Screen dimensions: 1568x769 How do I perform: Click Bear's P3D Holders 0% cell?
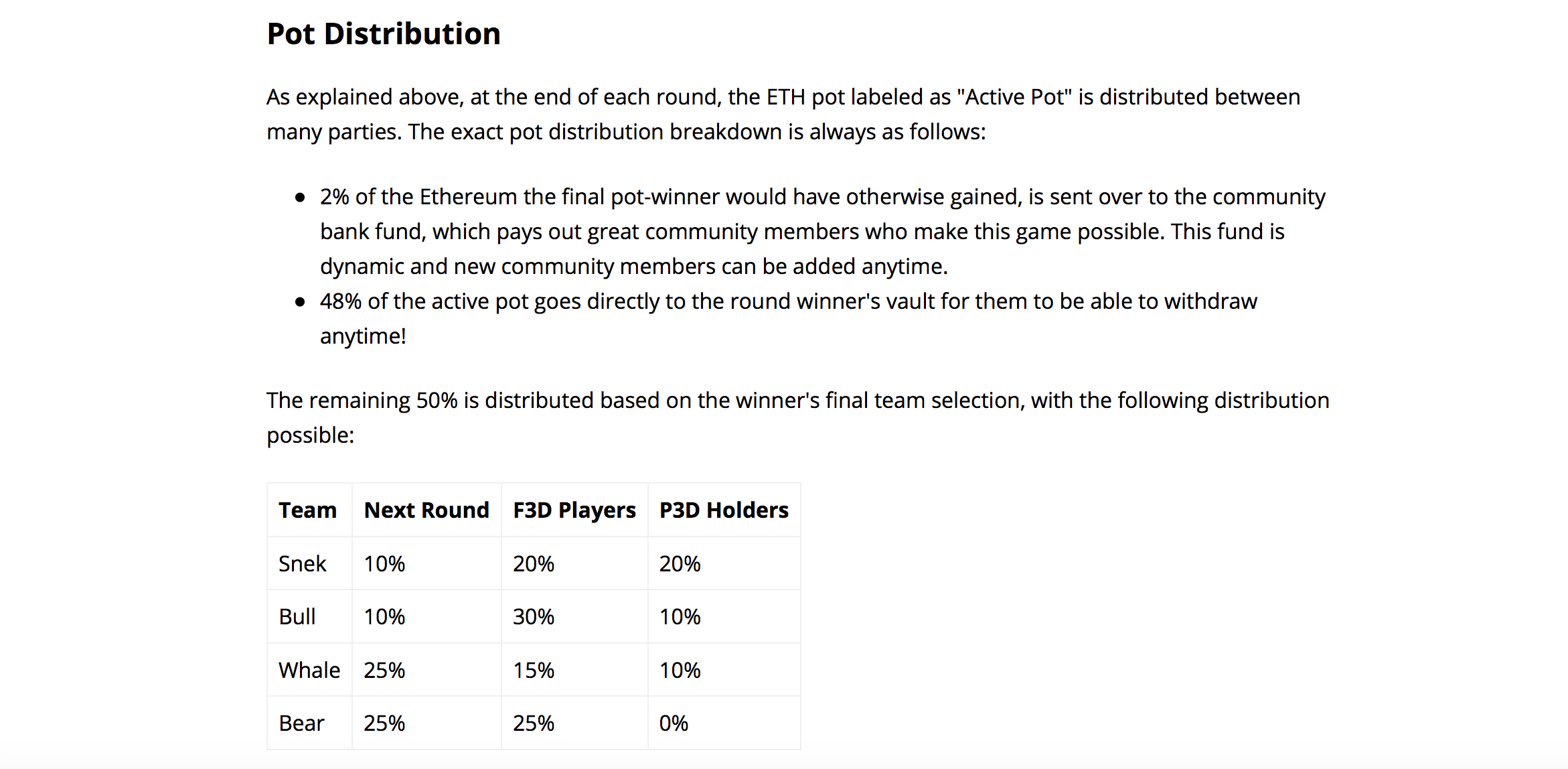click(x=674, y=723)
